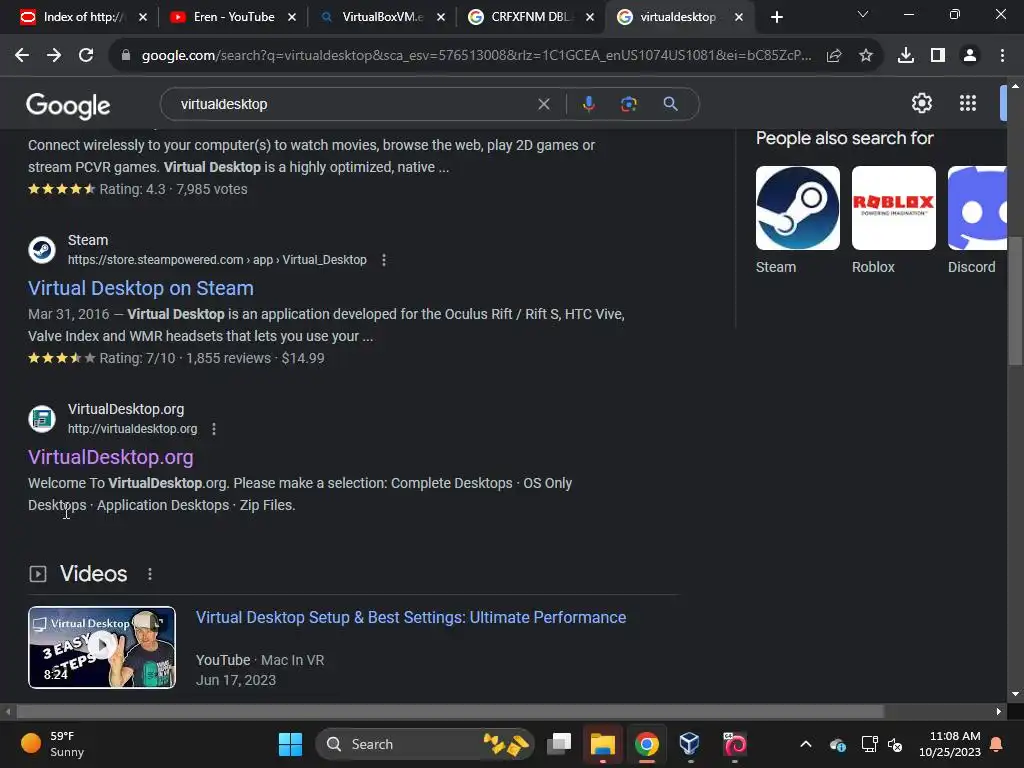Reload the current page
Screen dimensions: 1024x768
(86, 56)
